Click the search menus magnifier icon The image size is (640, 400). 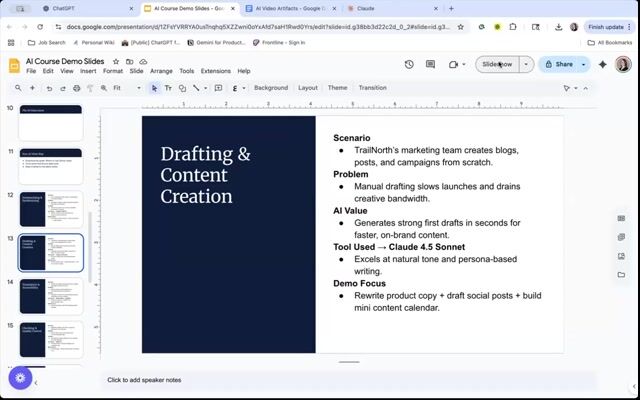[x=18, y=88]
